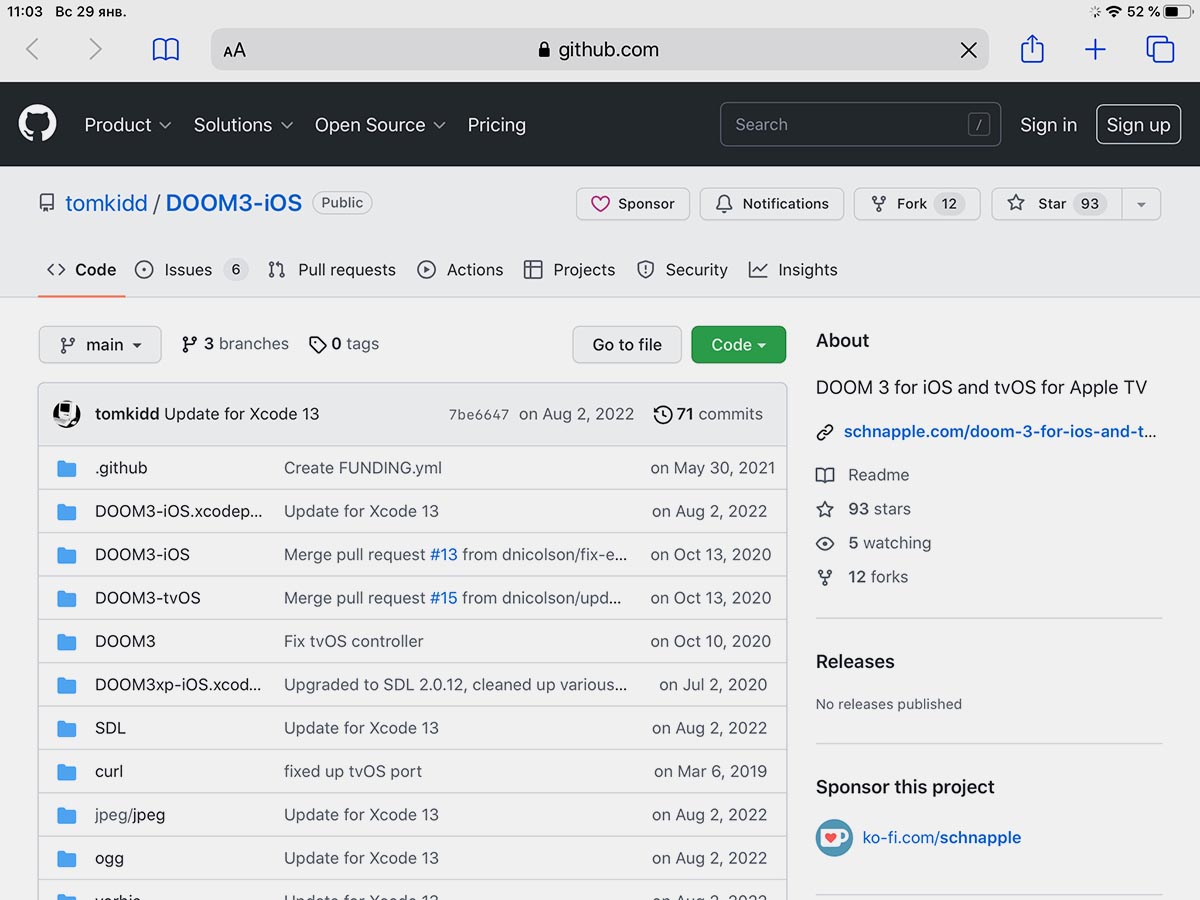This screenshot has height=900, width=1200.
Task: Click the Safari share icon
Action: coord(1031,48)
